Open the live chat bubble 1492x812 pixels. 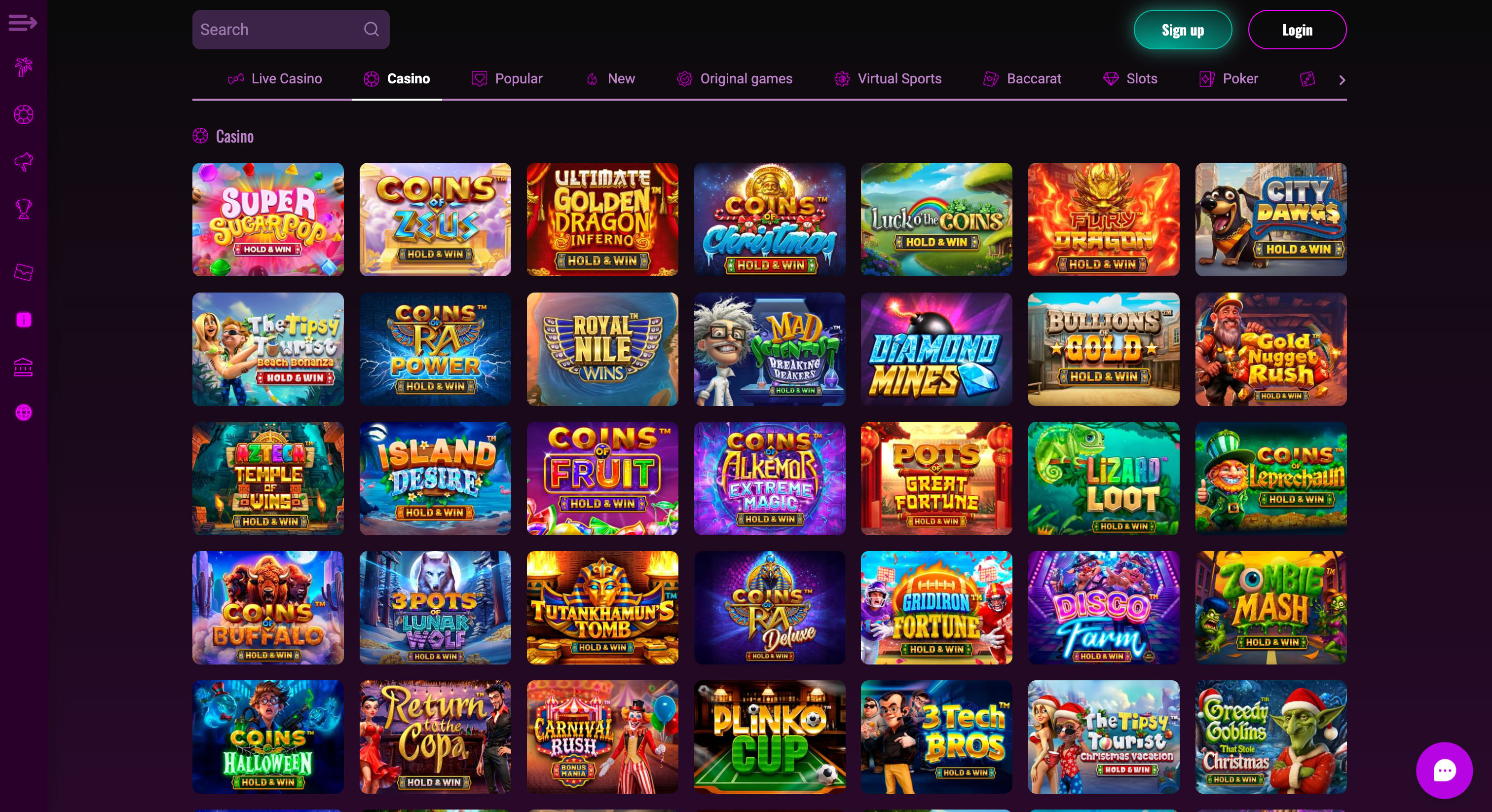pos(1444,770)
